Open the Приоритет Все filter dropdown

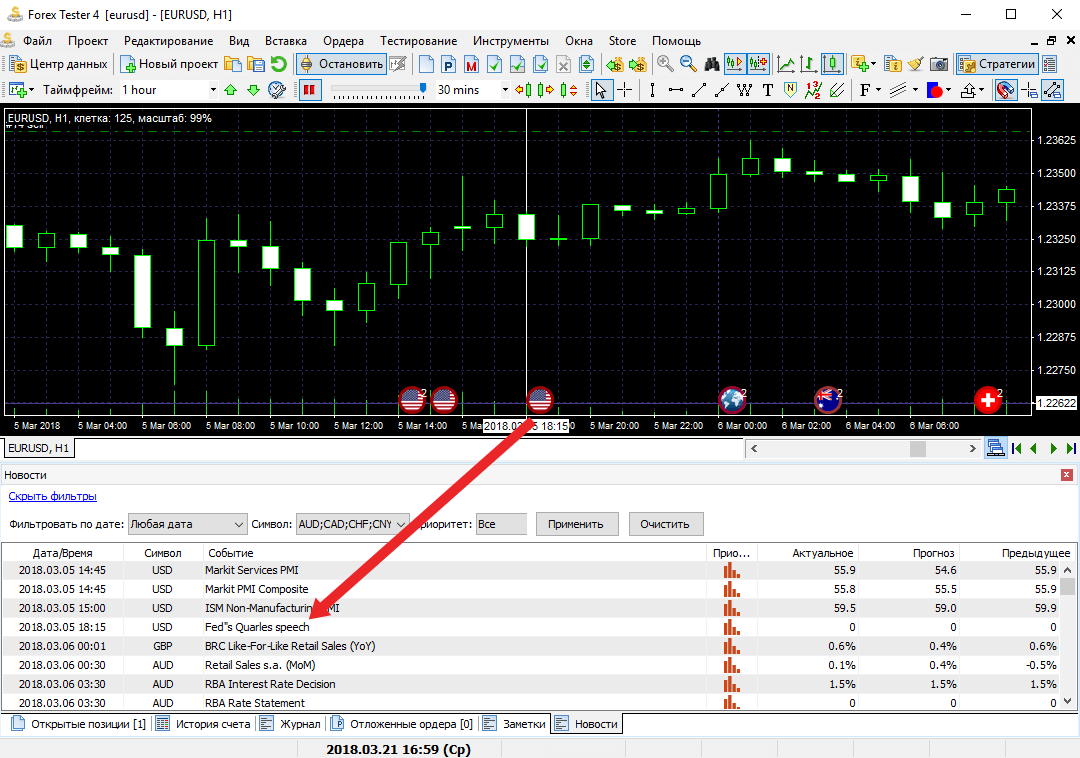point(501,524)
